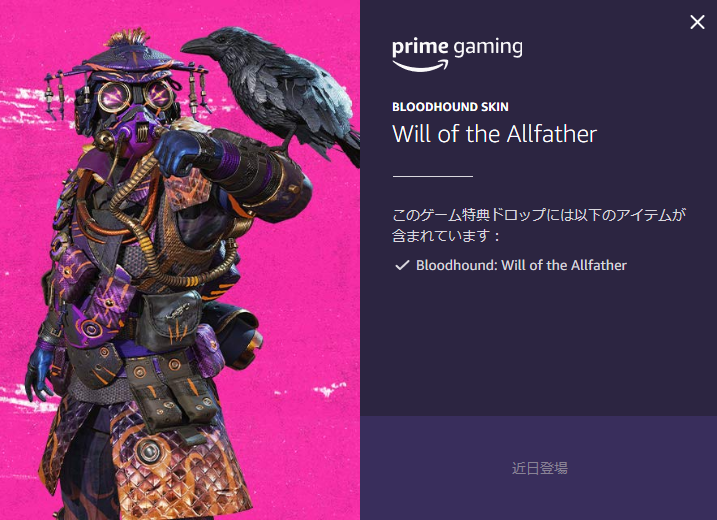Click the Amazon smile arrow under prime
The width and height of the screenshot is (717, 520).
point(420,66)
